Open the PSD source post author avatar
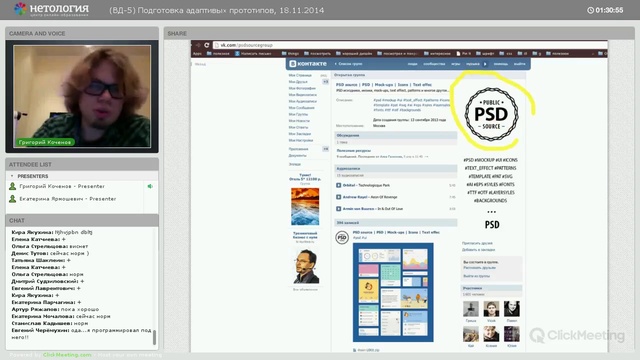Viewport: 640px width, 360px height. (342, 237)
